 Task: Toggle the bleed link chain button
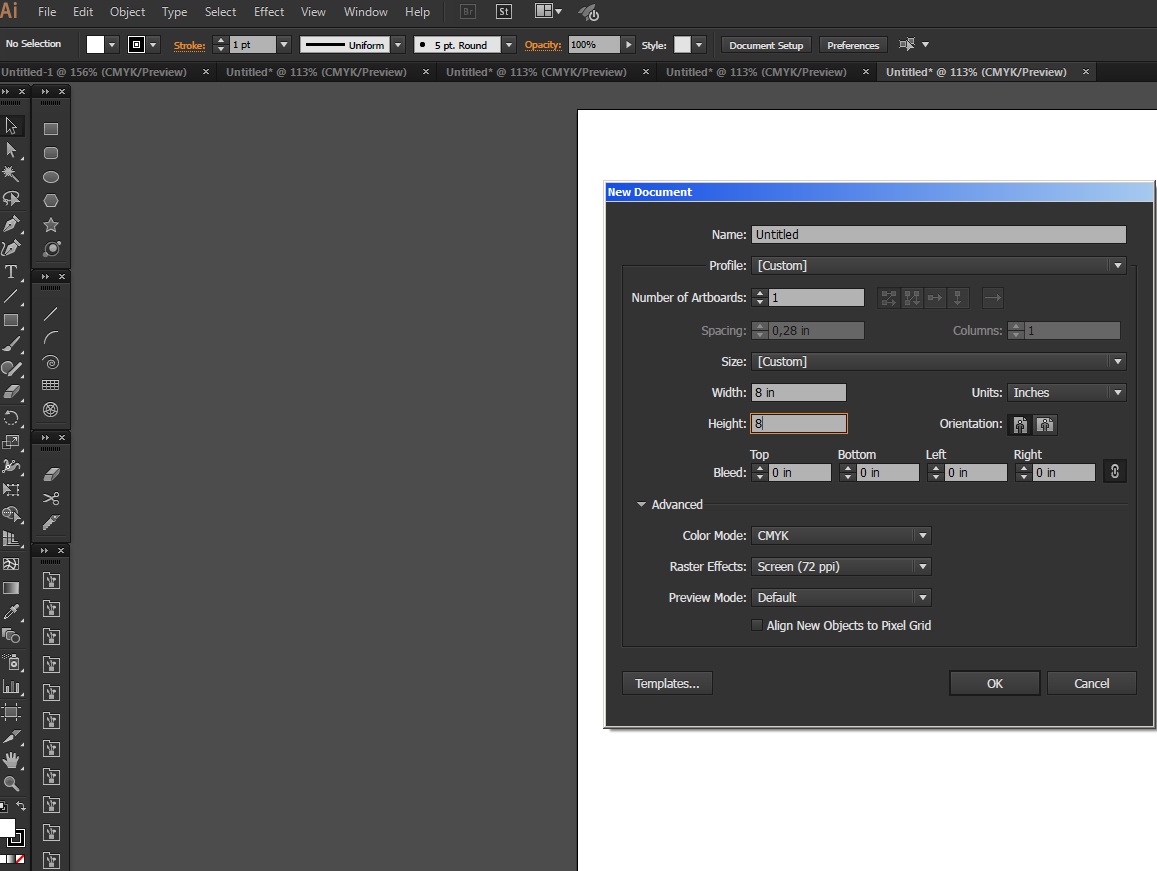pos(1115,472)
